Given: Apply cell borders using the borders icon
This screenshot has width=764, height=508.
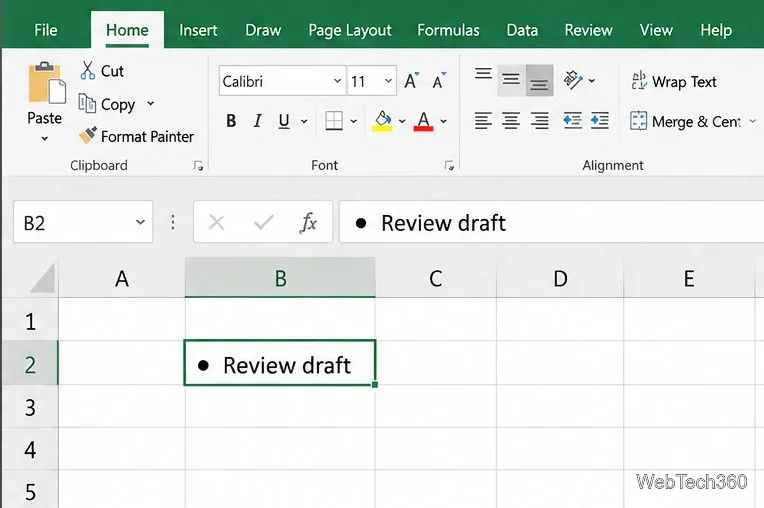Looking at the screenshot, I should pos(334,121).
